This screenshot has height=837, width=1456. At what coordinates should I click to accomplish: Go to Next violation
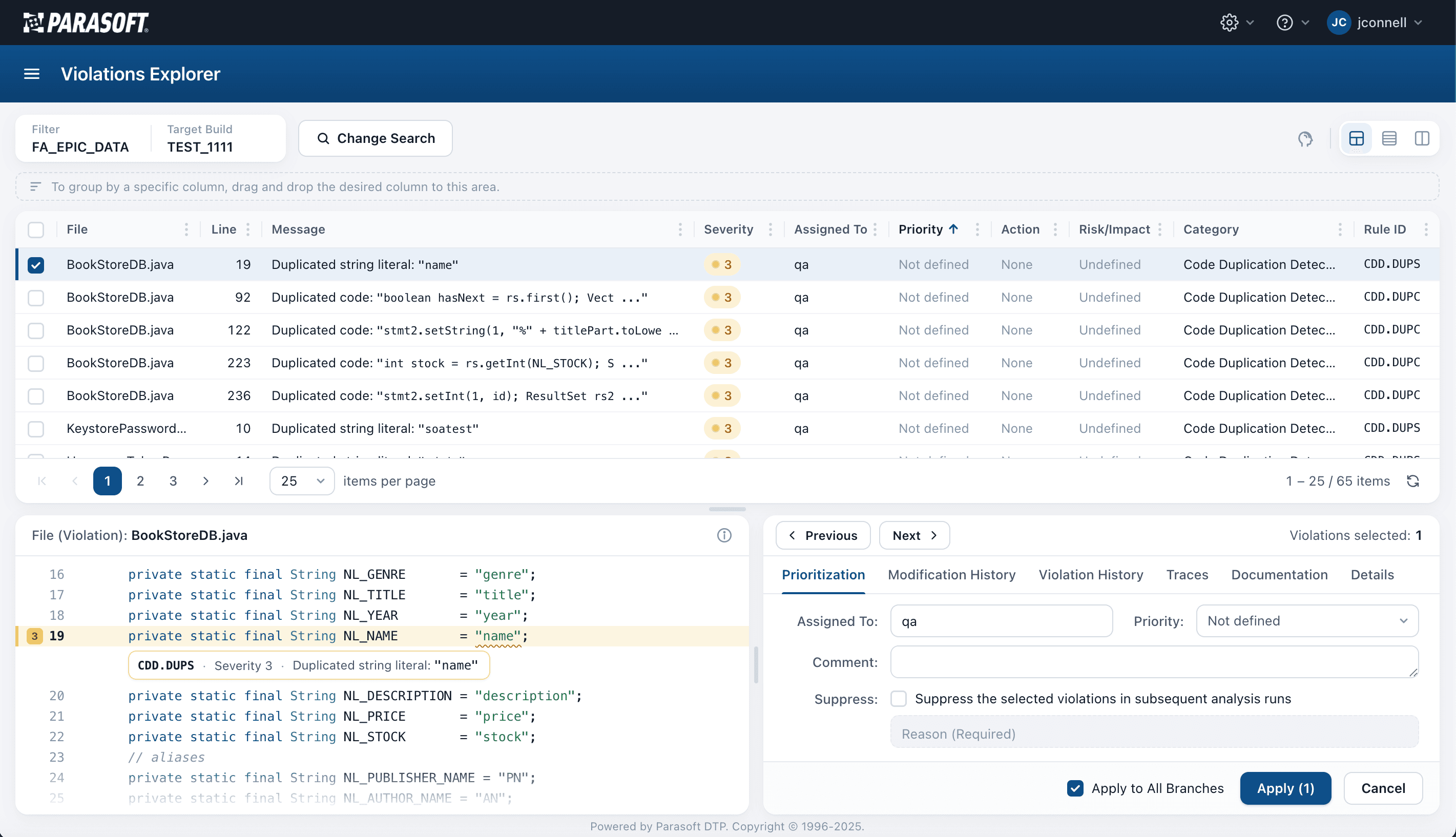(914, 535)
